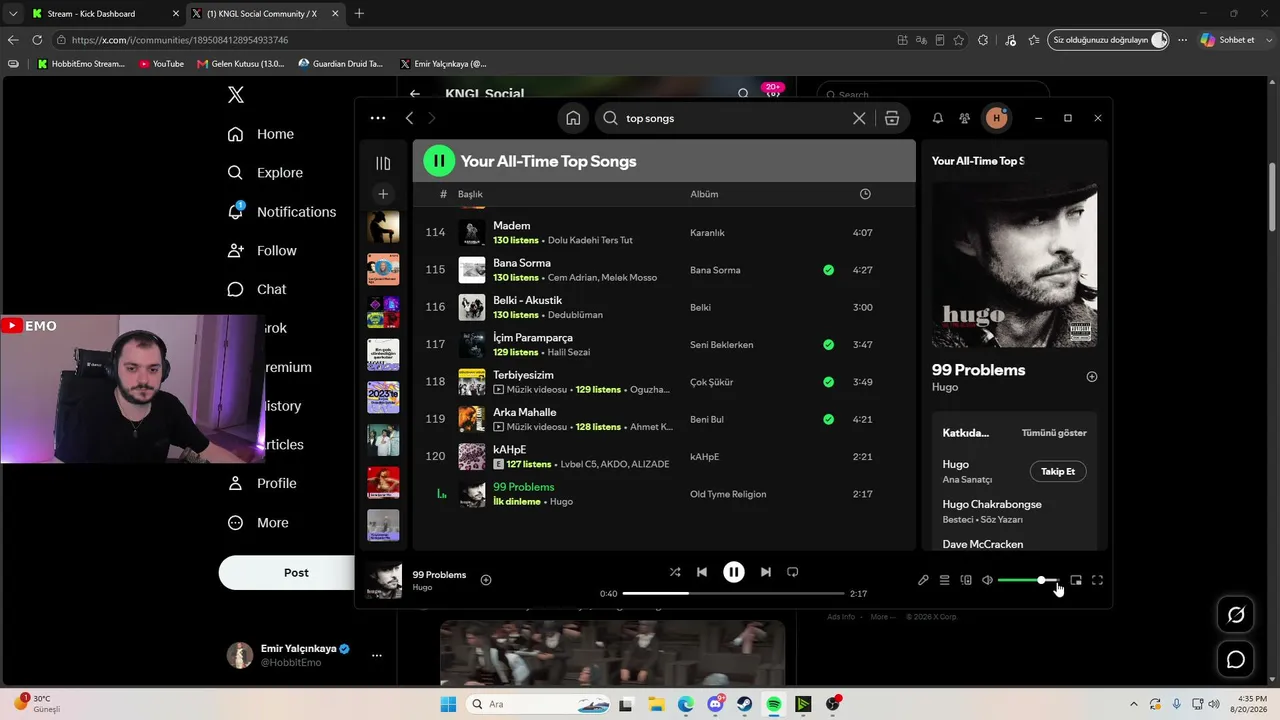This screenshot has height=720, width=1280.
Task: Open the YouTube bookmark
Action: tap(161, 64)
